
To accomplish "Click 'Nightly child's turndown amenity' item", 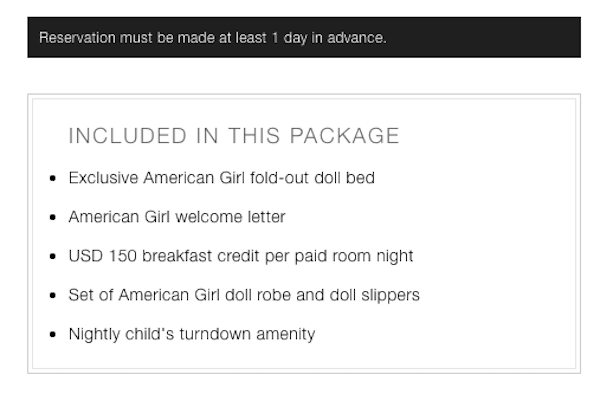I will click(192, 334).
